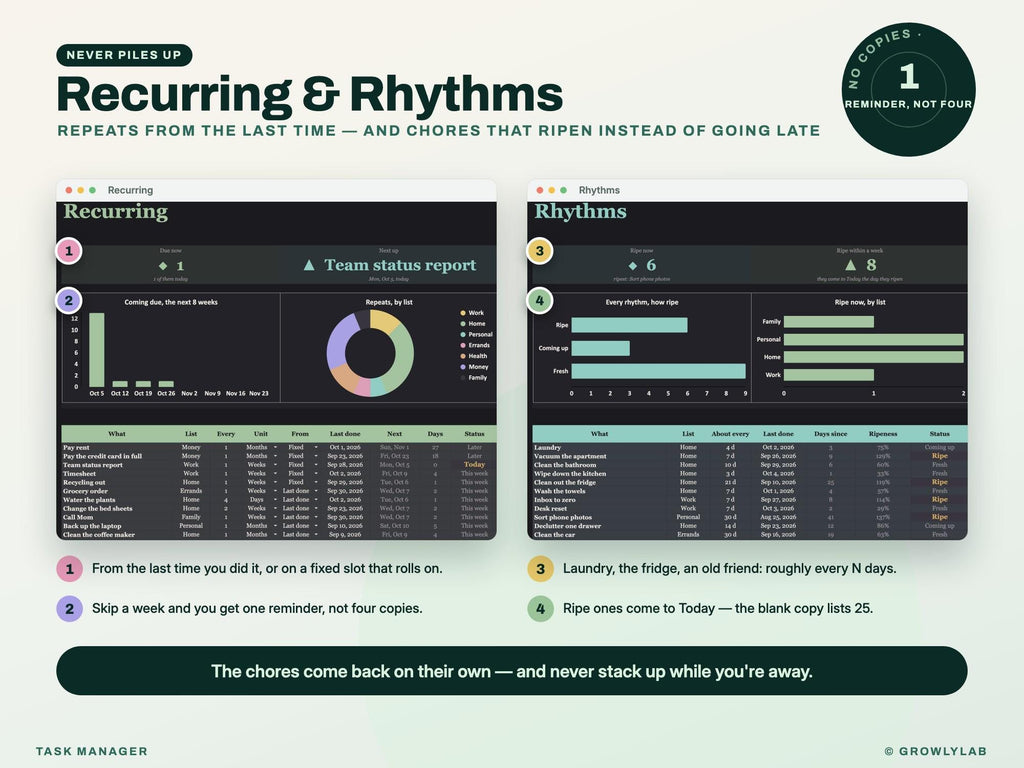1024x768 pixels.
Task: Open the Unit dropdown for Water the plants
Action: 275,500
